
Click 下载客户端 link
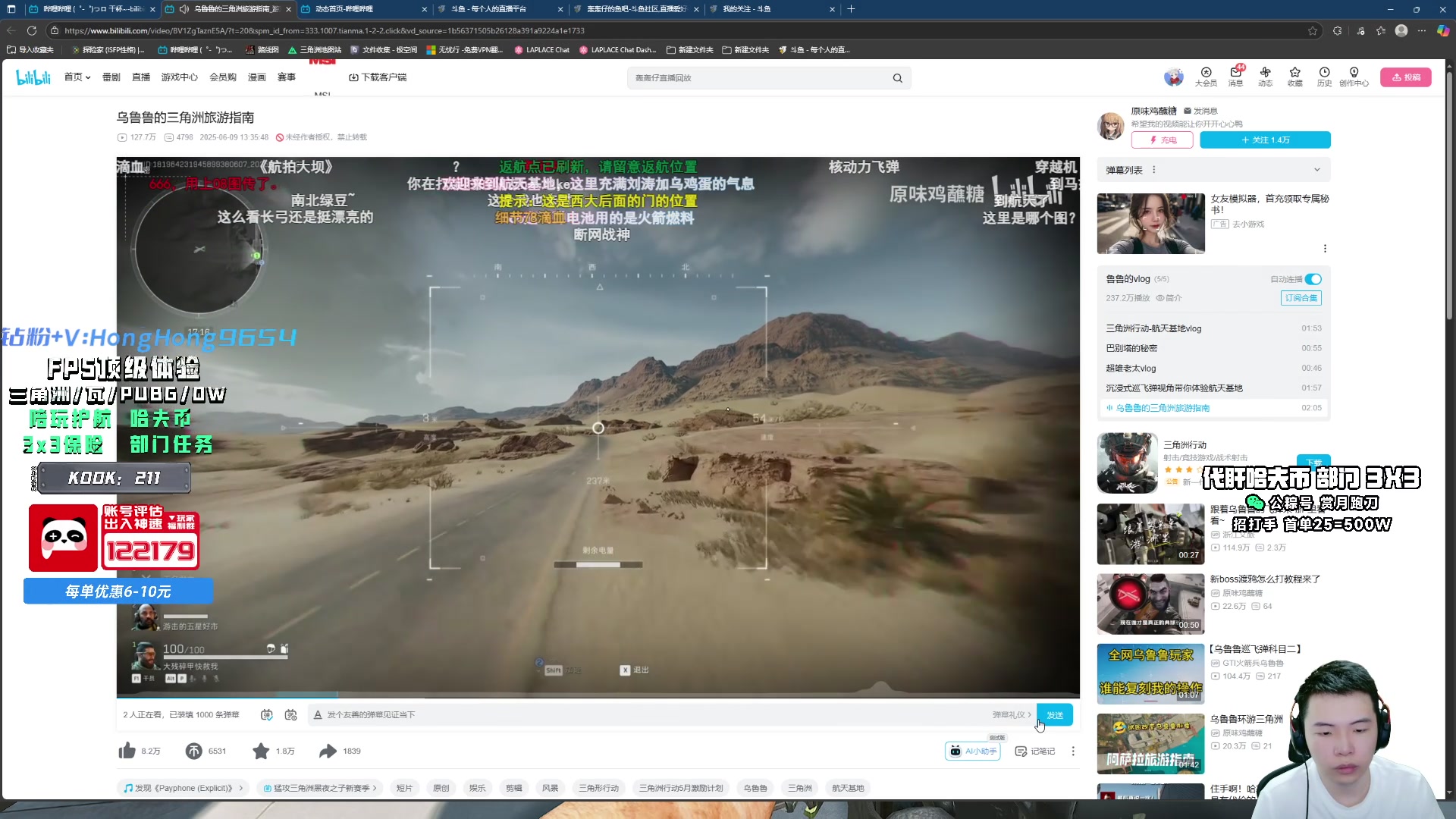(378, 77)
